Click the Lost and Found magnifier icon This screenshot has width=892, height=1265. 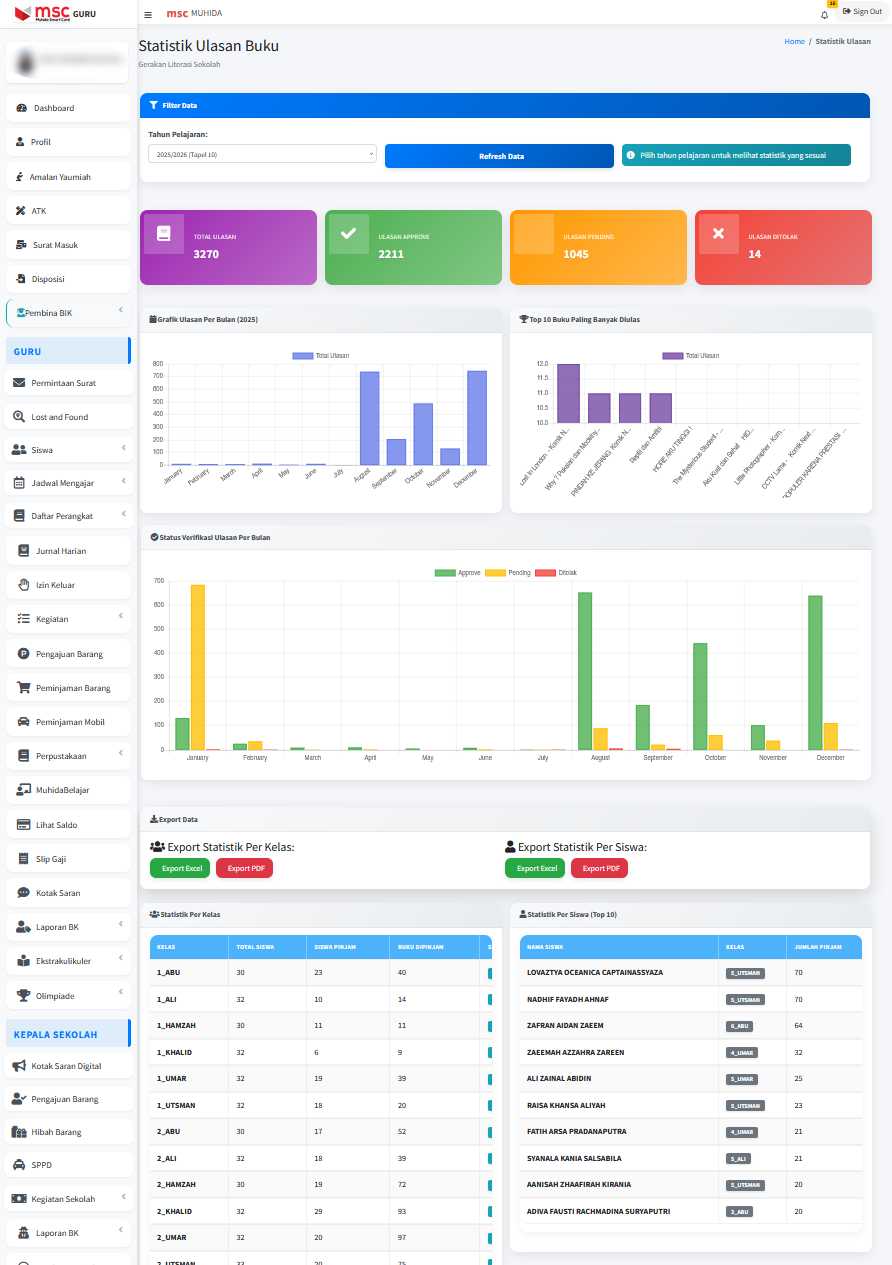coord(19,417)
